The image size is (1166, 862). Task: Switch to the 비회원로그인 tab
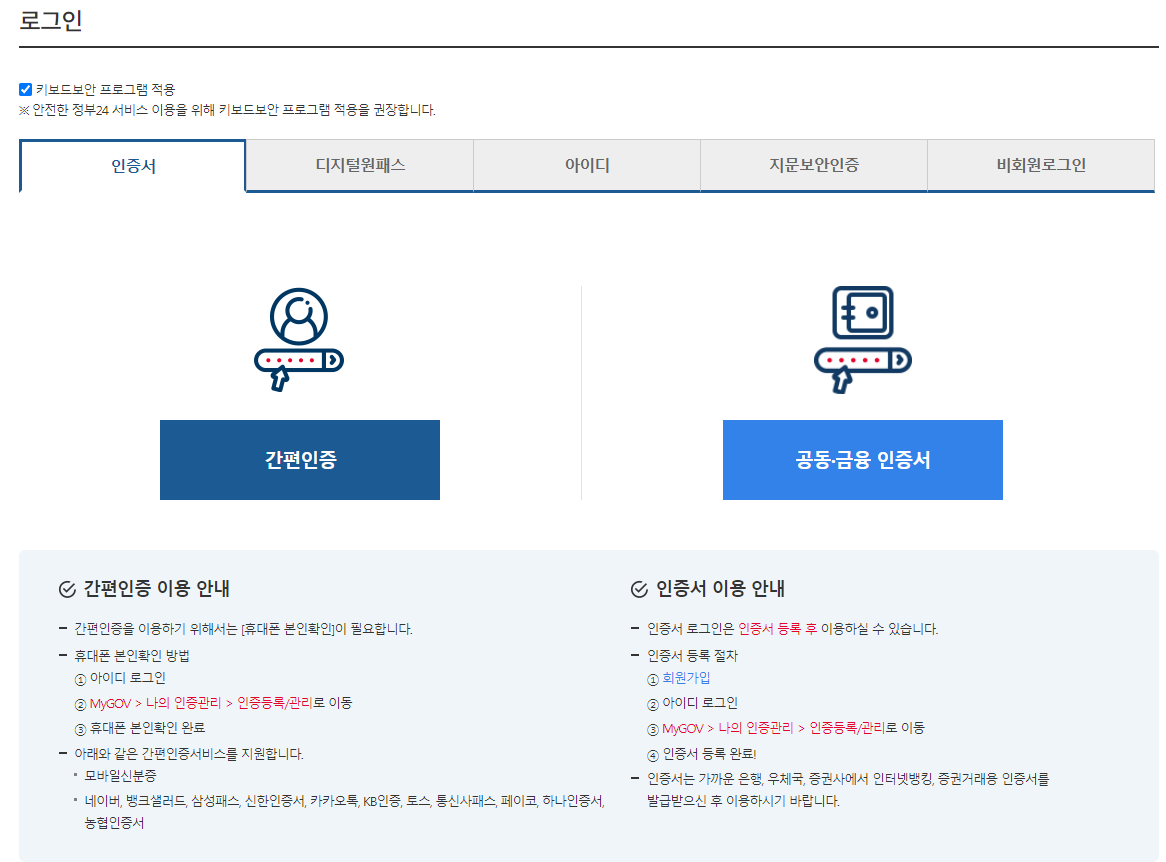(1040, 165)
